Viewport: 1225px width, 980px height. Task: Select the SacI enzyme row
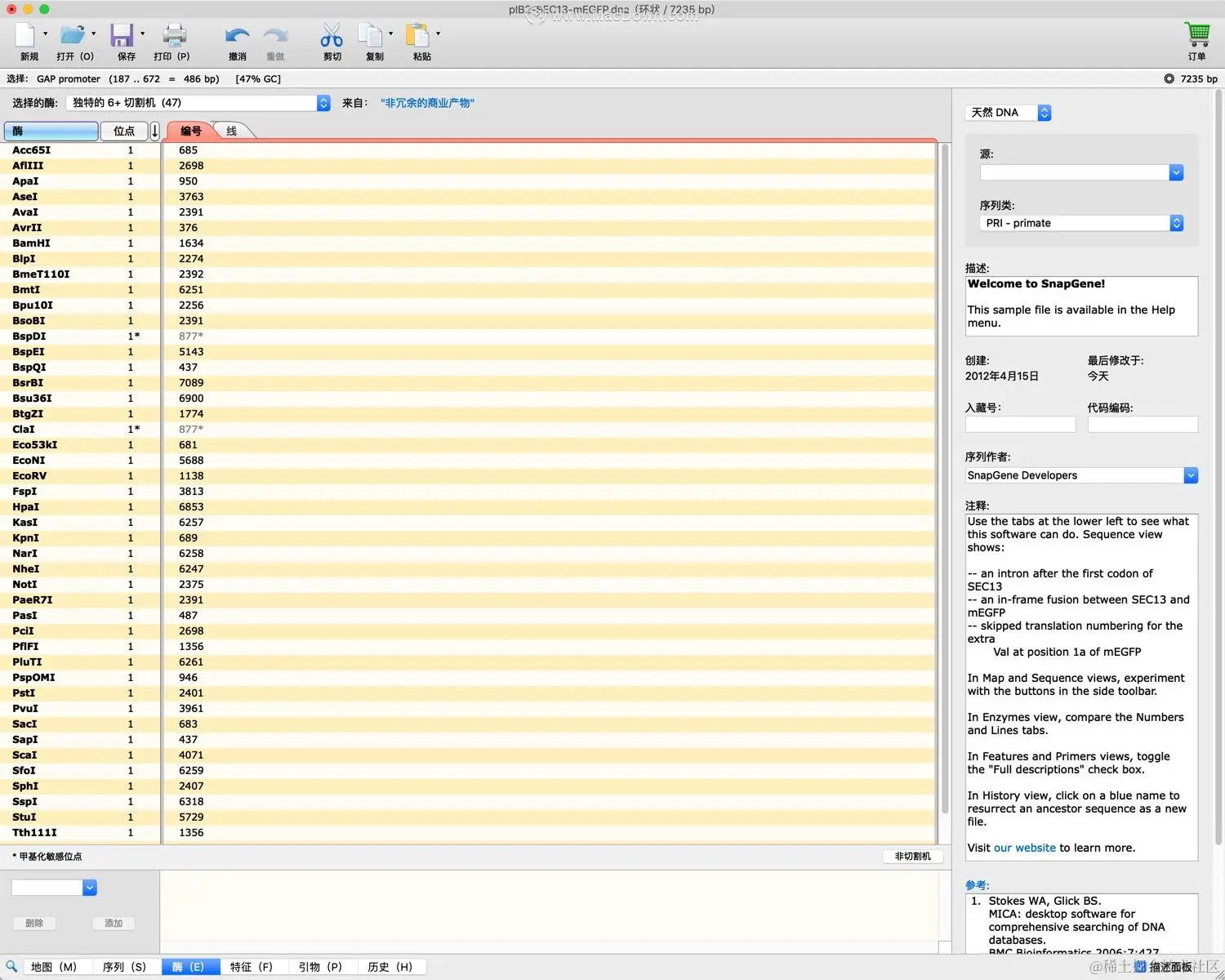469,724
